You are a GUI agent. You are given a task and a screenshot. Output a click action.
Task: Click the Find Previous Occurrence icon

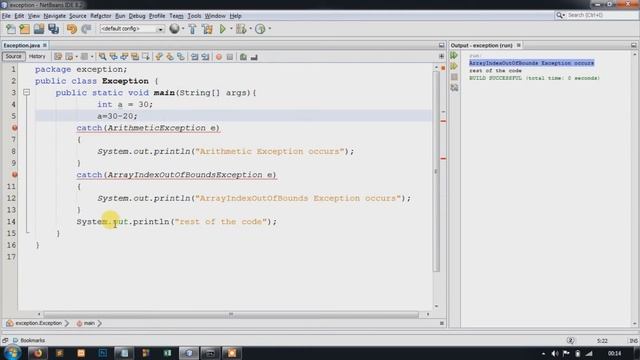(x=113, y=57)
